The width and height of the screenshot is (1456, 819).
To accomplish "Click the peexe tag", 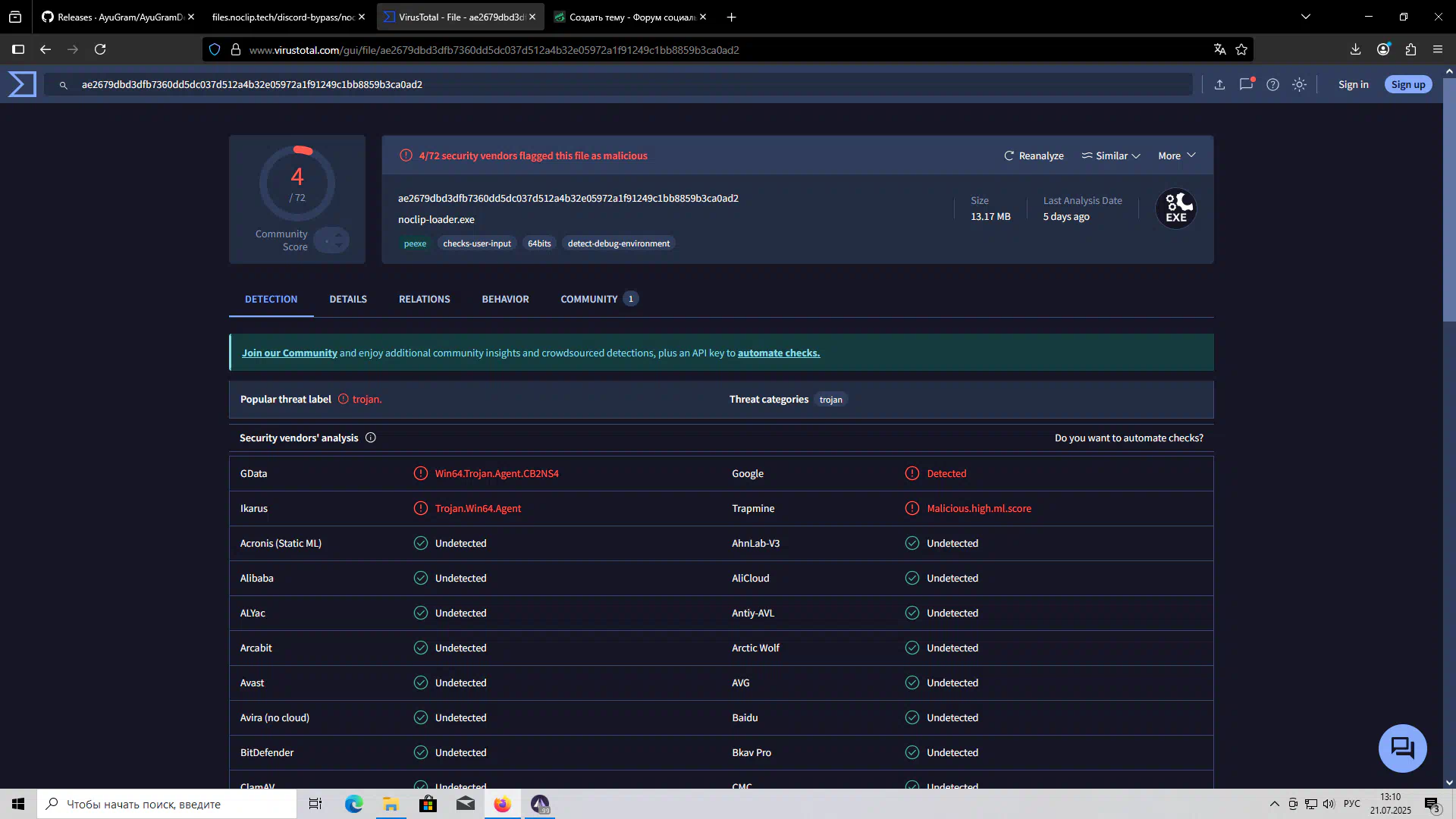I will pyautogui.click(x=415, y=244).
